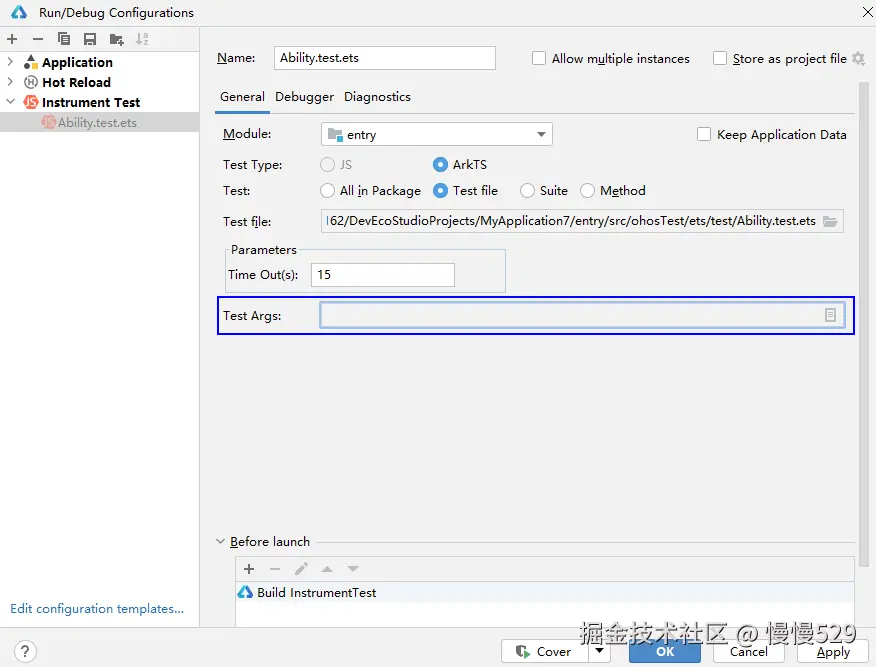Viewport: 876px width, 667px height.
Task: Switch to the General tab
Action: point(242,97)
